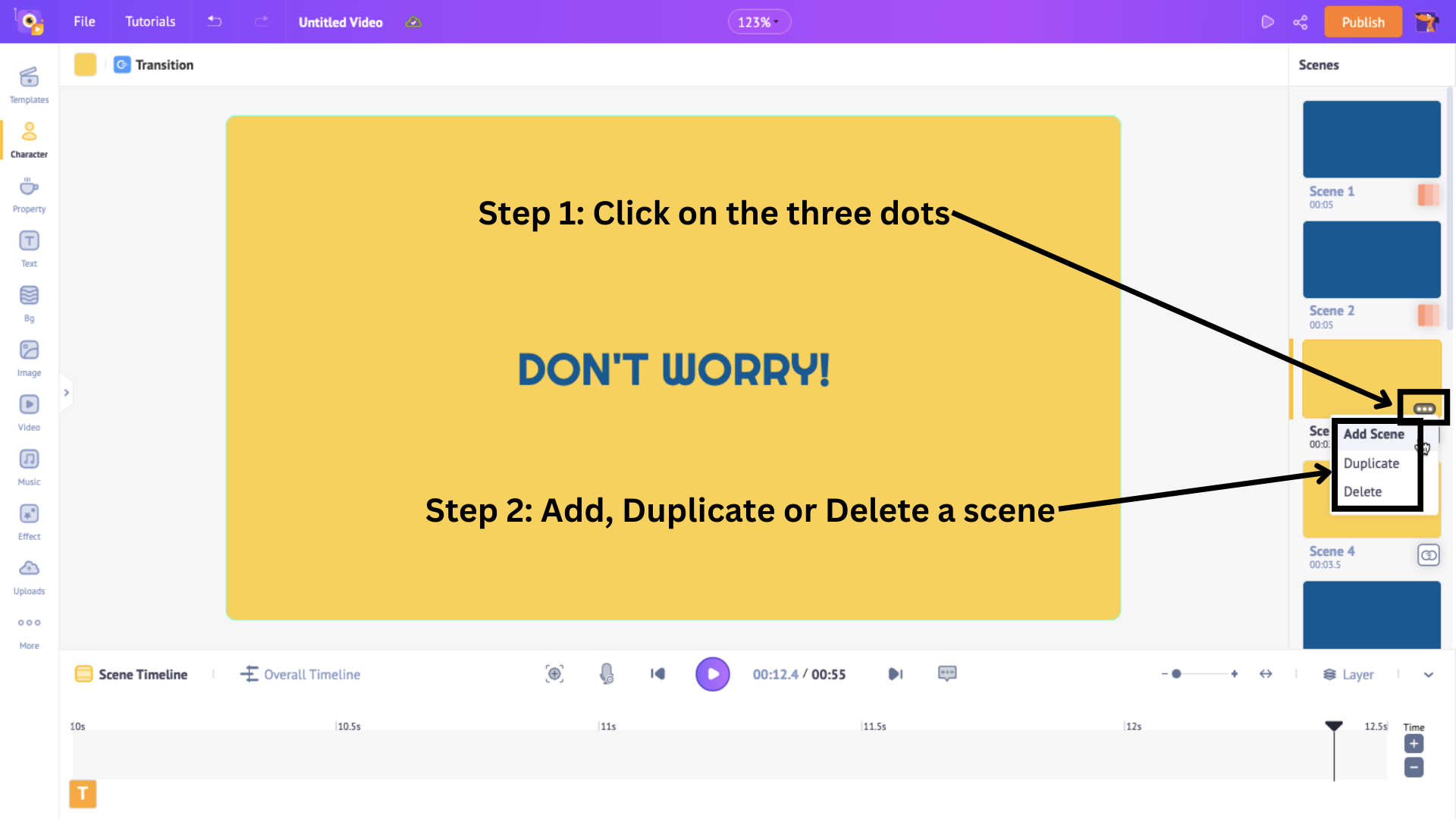Select the Delete scene menu option
1456x819 pixels.
(1362, 491)
